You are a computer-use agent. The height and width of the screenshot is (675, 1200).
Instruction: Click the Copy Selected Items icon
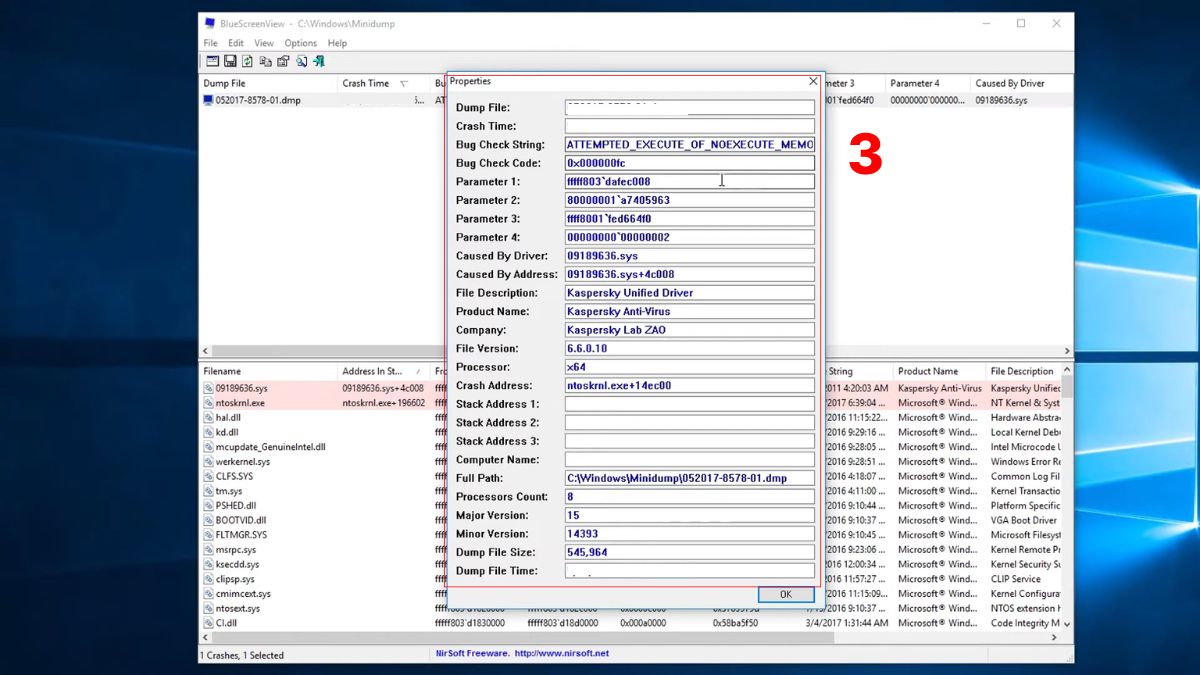tap(265, 61)
